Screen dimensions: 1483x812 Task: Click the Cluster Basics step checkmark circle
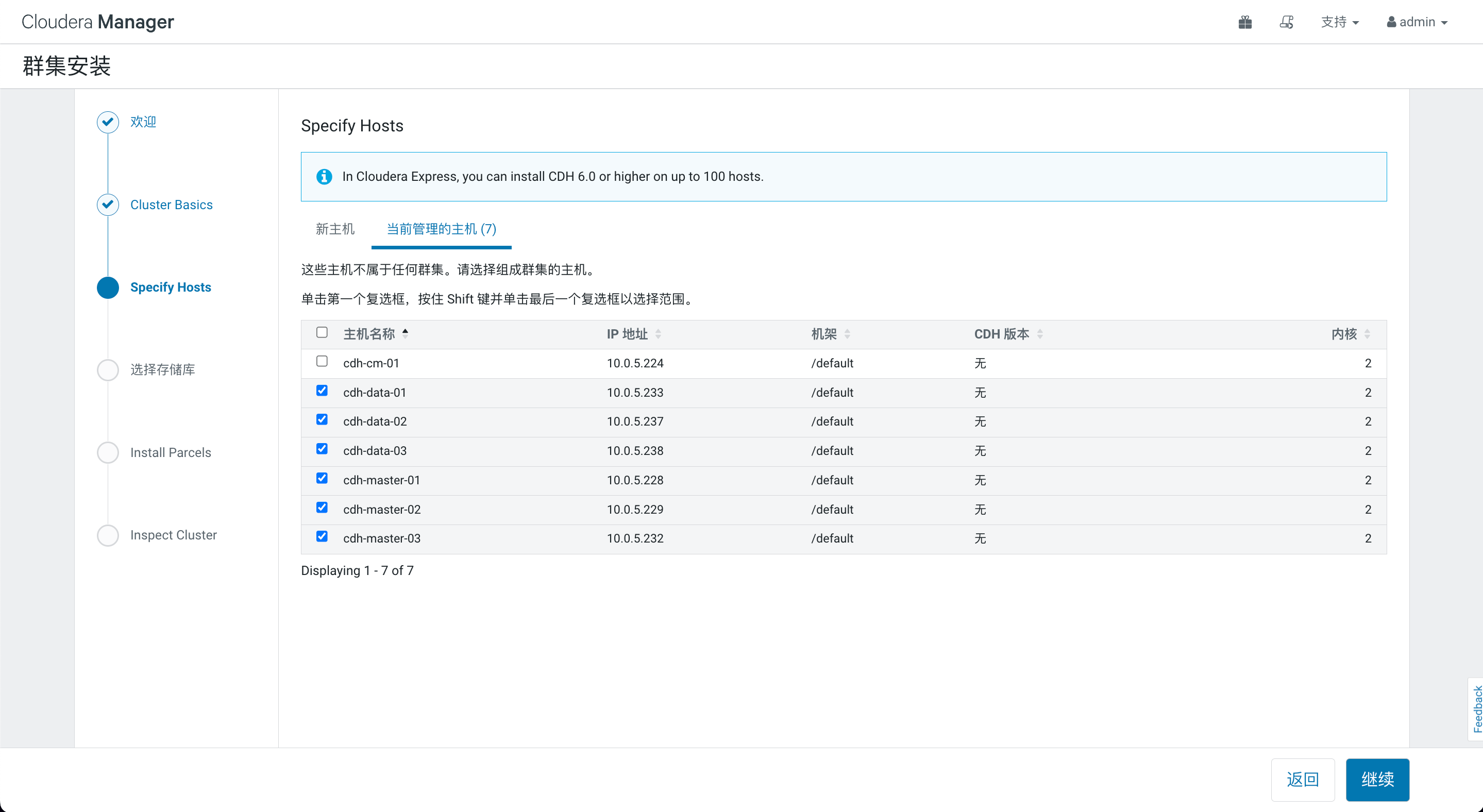click(108, 205)
